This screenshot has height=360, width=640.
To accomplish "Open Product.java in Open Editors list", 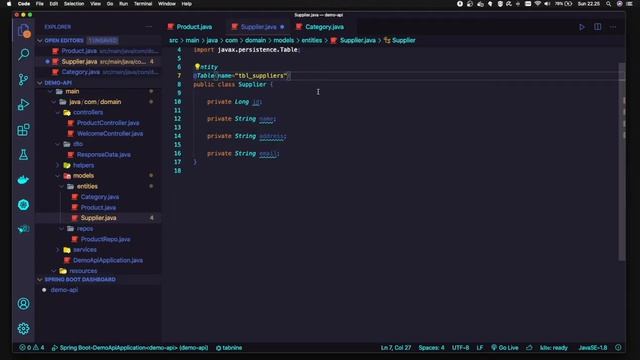I will tap(79, 51).
